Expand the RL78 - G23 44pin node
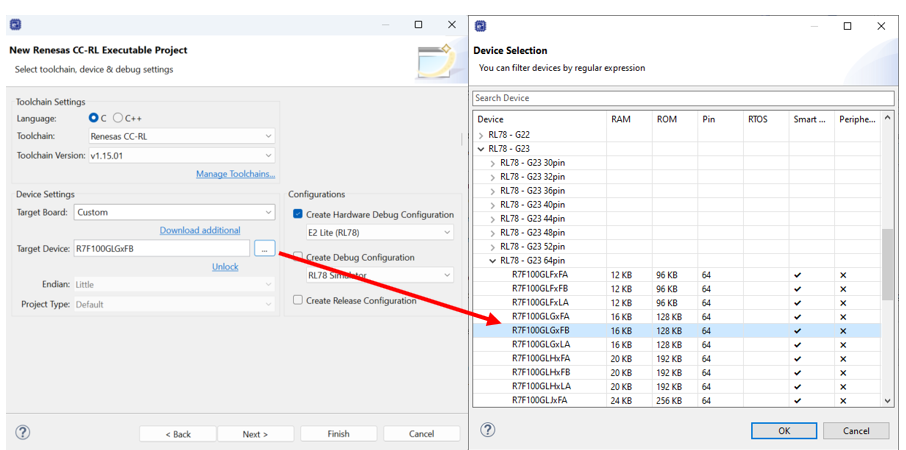Viewport: 906px width, 450px height. coord(493,219)
